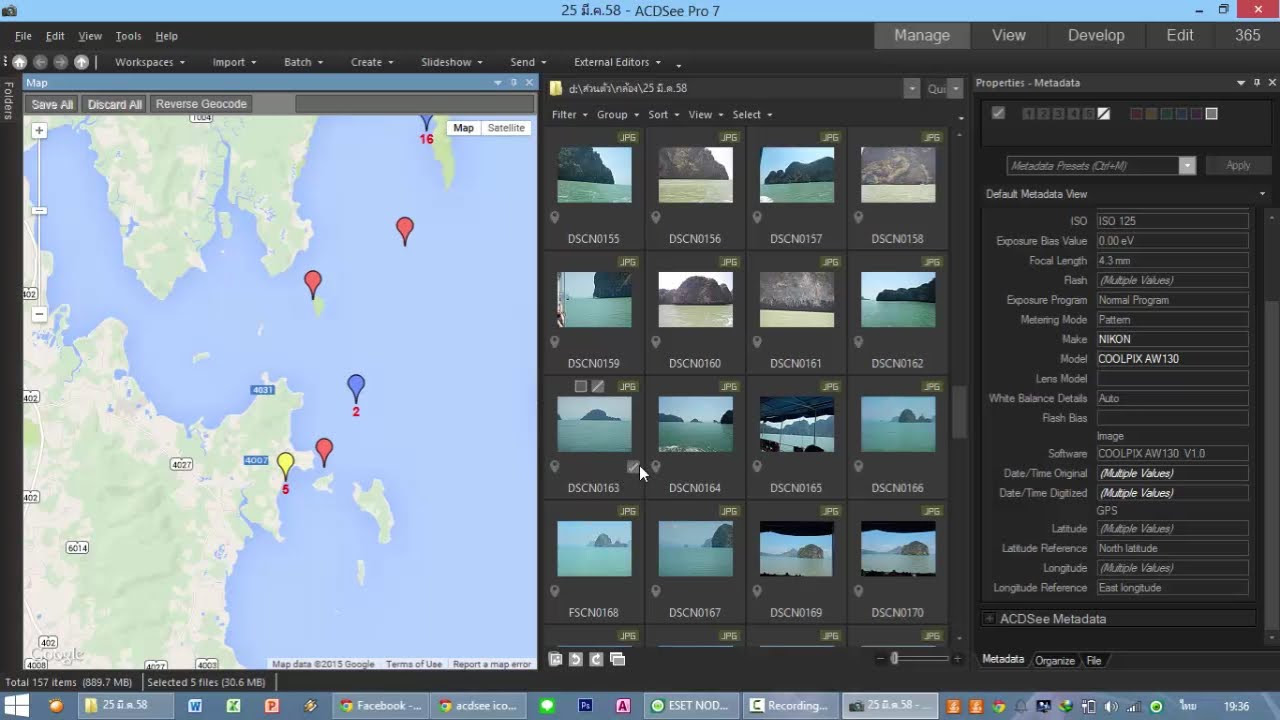1280x720 pixels.
Task: Open the Sort dropdown
Action: pyautogui.click(x=663, y=114)
